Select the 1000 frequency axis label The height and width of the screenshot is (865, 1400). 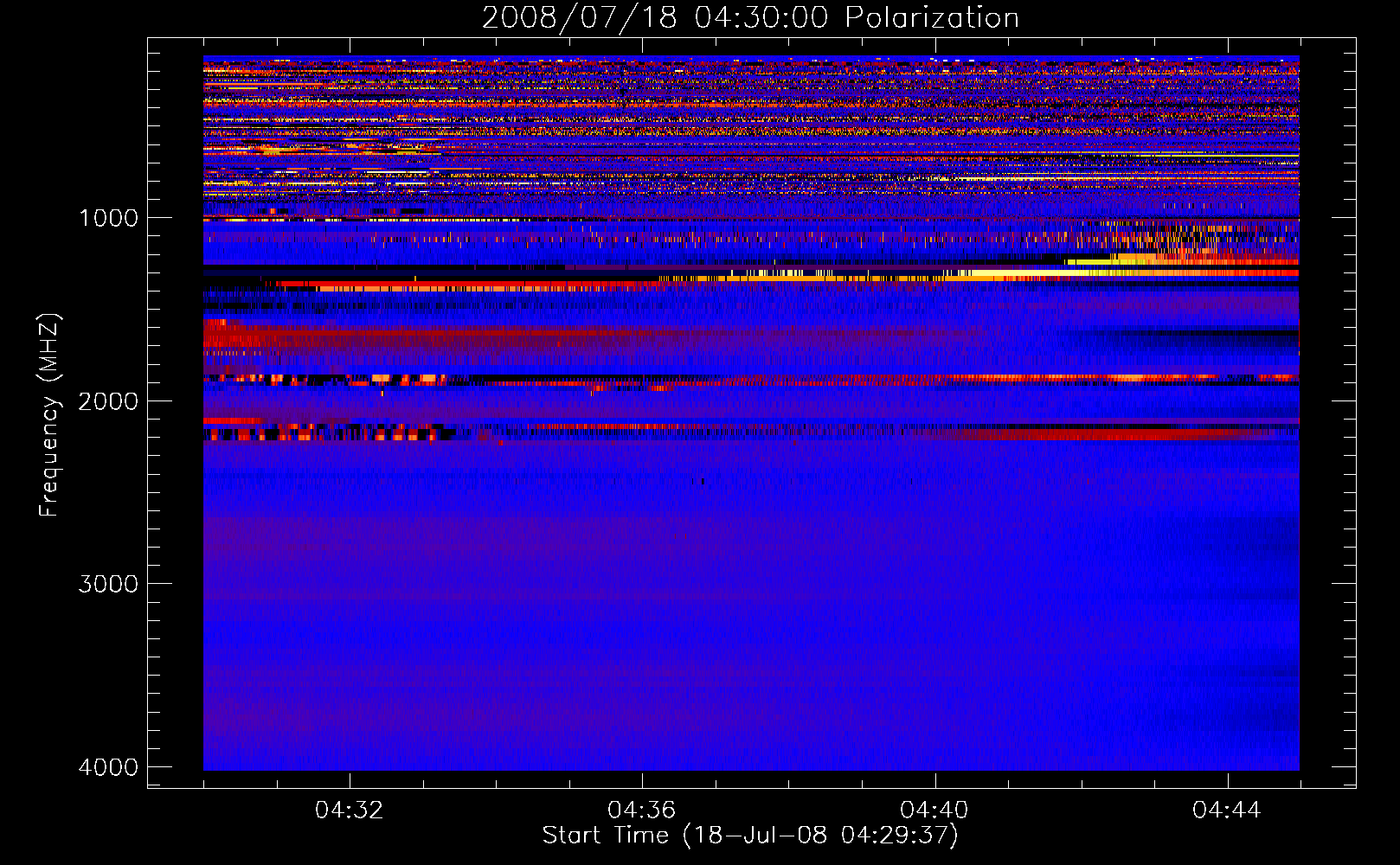coord(108,217)
